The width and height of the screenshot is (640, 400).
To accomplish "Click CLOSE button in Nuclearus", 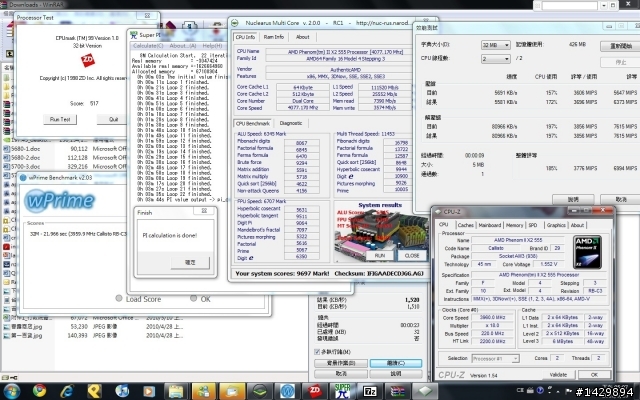I will [x=412, y=256].
